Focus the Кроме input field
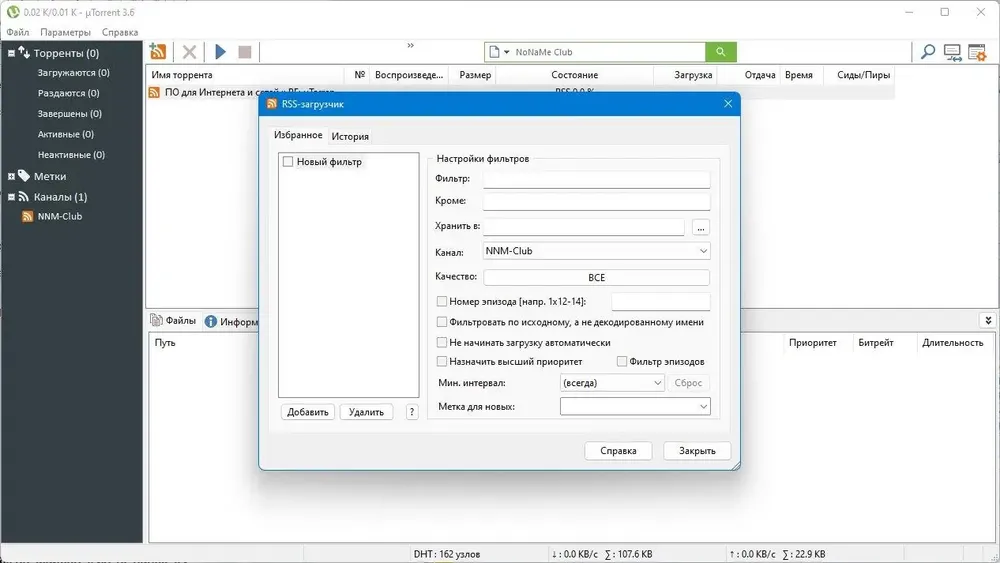 point(596,201)
